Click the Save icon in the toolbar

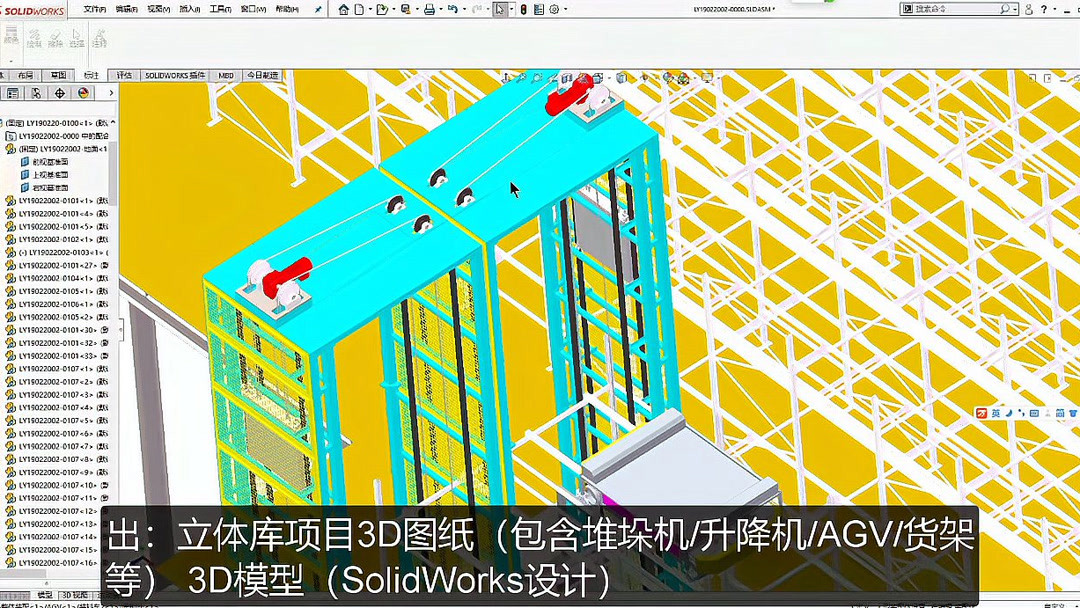pyautogui.click(x=406, y=8)
